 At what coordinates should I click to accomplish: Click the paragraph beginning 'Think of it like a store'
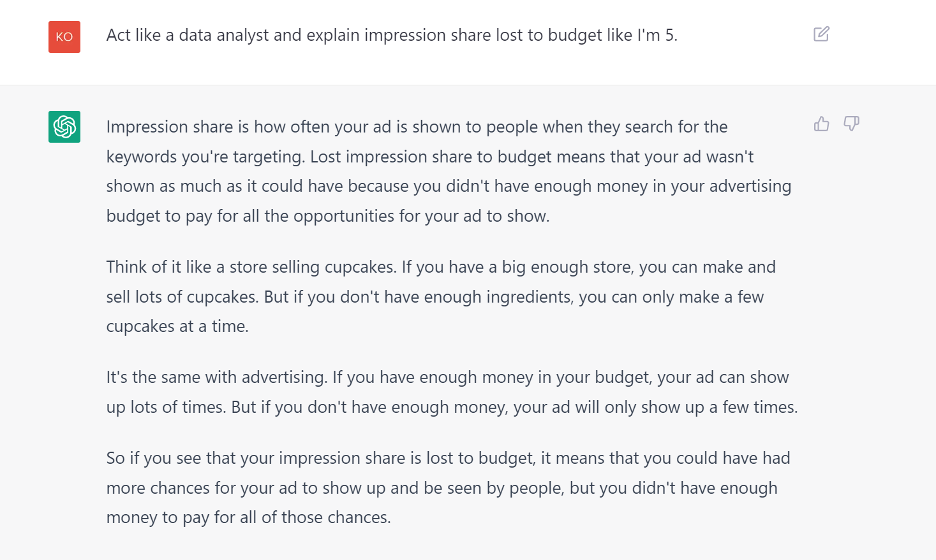click(441, 297)
